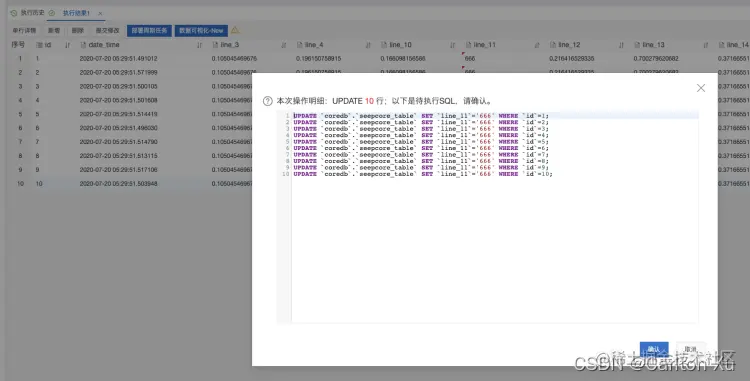Sort by line_4 column sort icon

point(368,45)
